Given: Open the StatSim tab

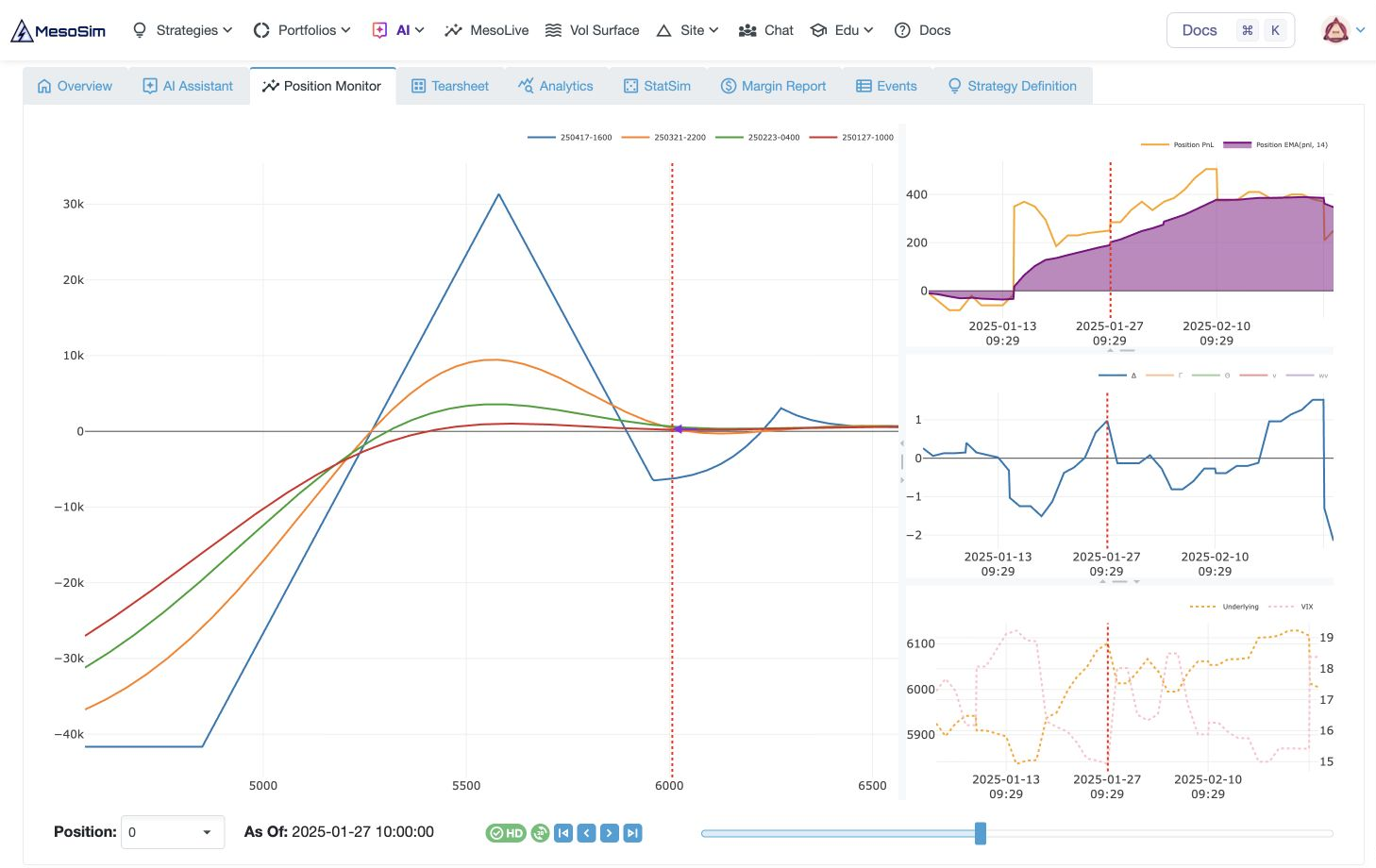Looking at the screenshot, I should [x=657, y=86].
